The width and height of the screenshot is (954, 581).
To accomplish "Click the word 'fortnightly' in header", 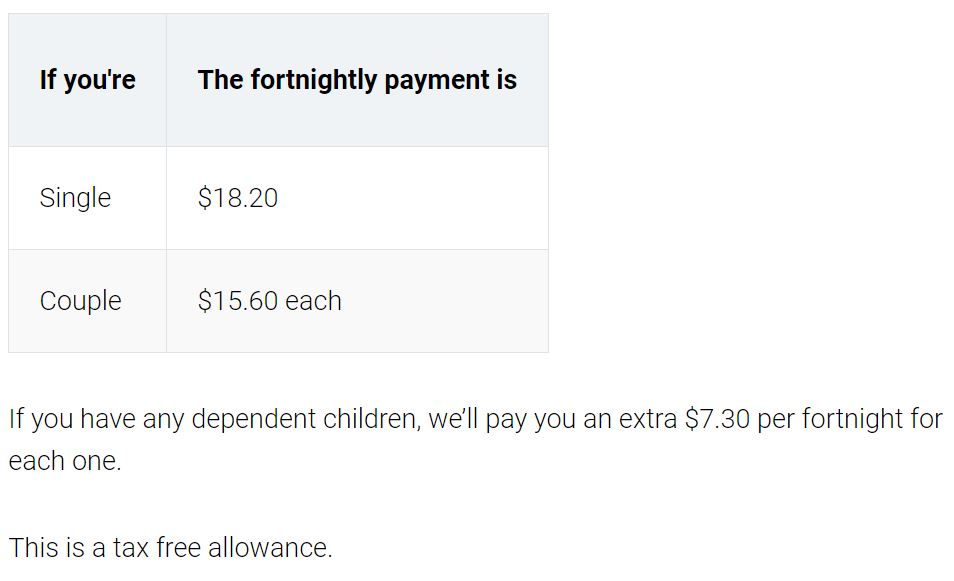I will [x=314, y=80].
